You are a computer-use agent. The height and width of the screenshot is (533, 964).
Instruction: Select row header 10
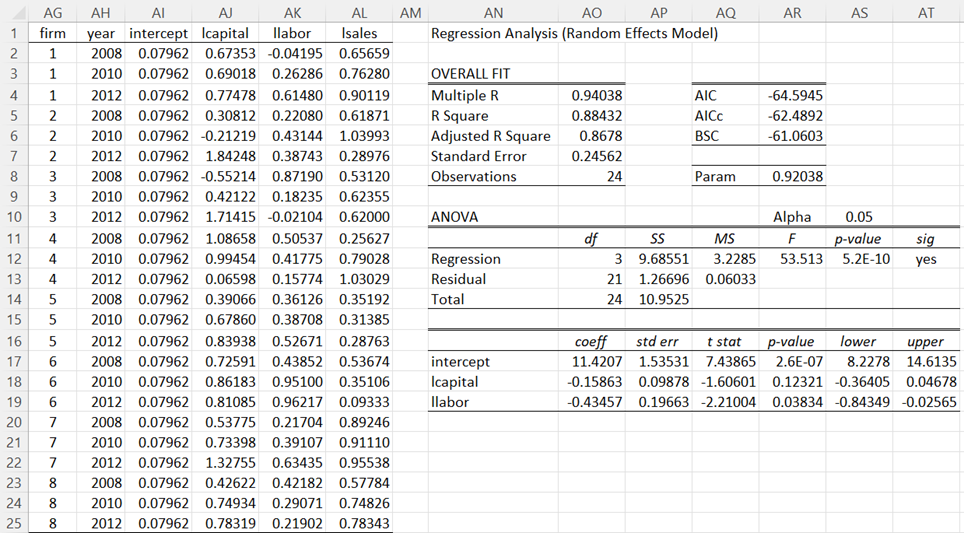(x=14, y=217)
